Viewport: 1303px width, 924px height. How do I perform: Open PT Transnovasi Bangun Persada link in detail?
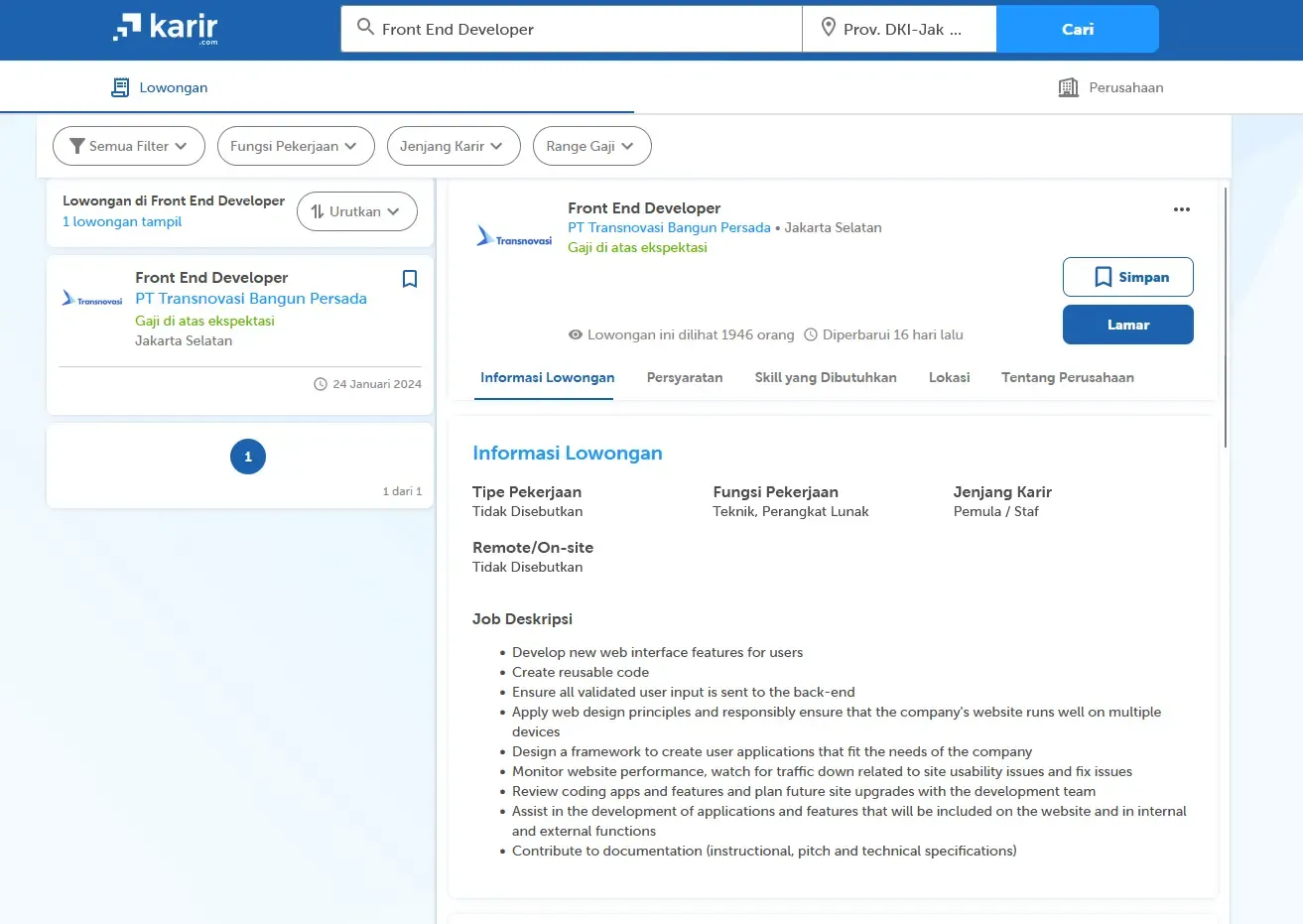tap(669, 227)
